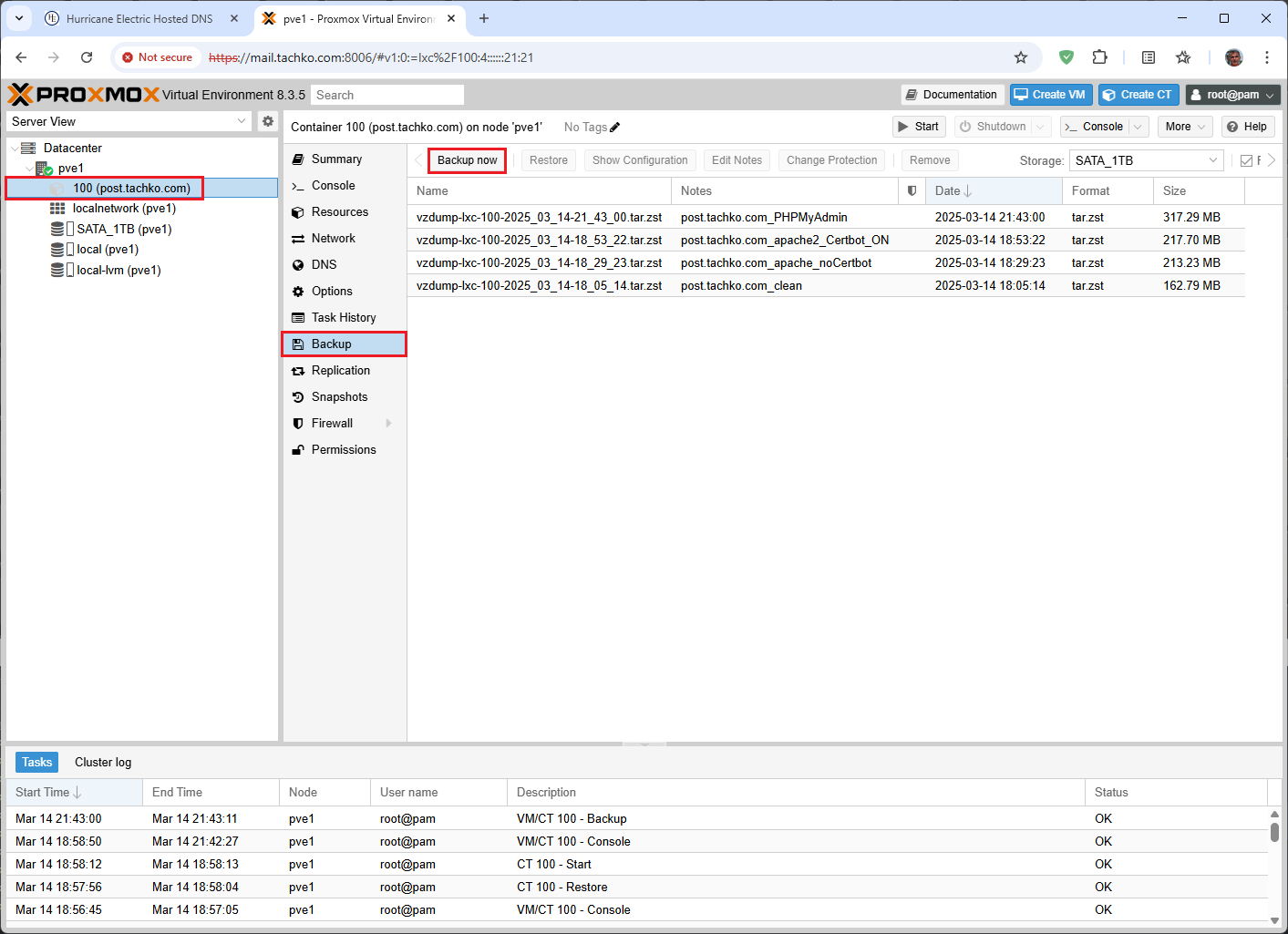Open the Summary section
Image resolution: width=1288 pixels, height=934 pixels.
pos(345,159)
